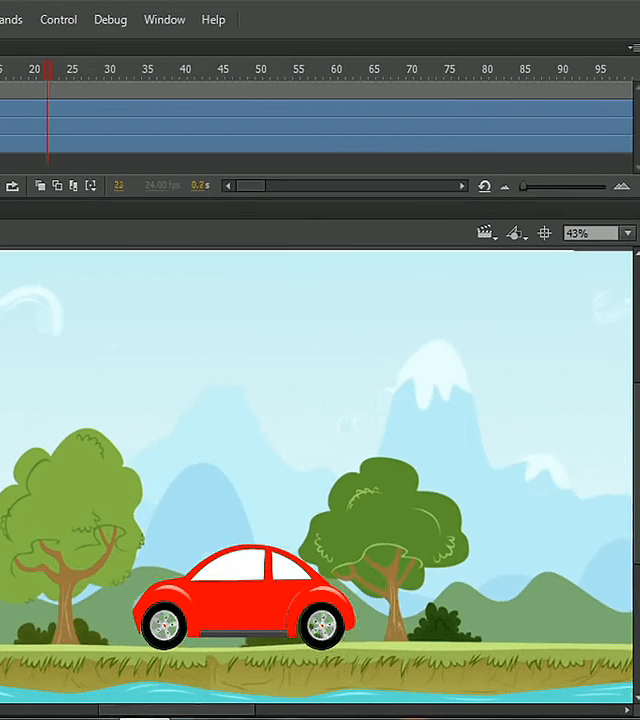The width and height of the screenshot is (640, 720).
Task: Click the zoom out timeline small mountain icon
Action: click(504, 187)
